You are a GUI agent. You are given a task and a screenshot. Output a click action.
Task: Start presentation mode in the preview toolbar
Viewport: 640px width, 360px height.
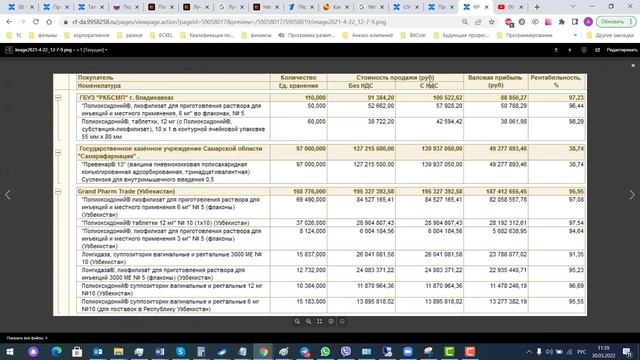click(331, 322)
